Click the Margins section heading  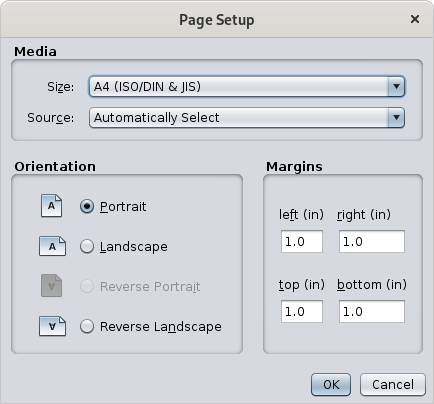coord(294,166)
